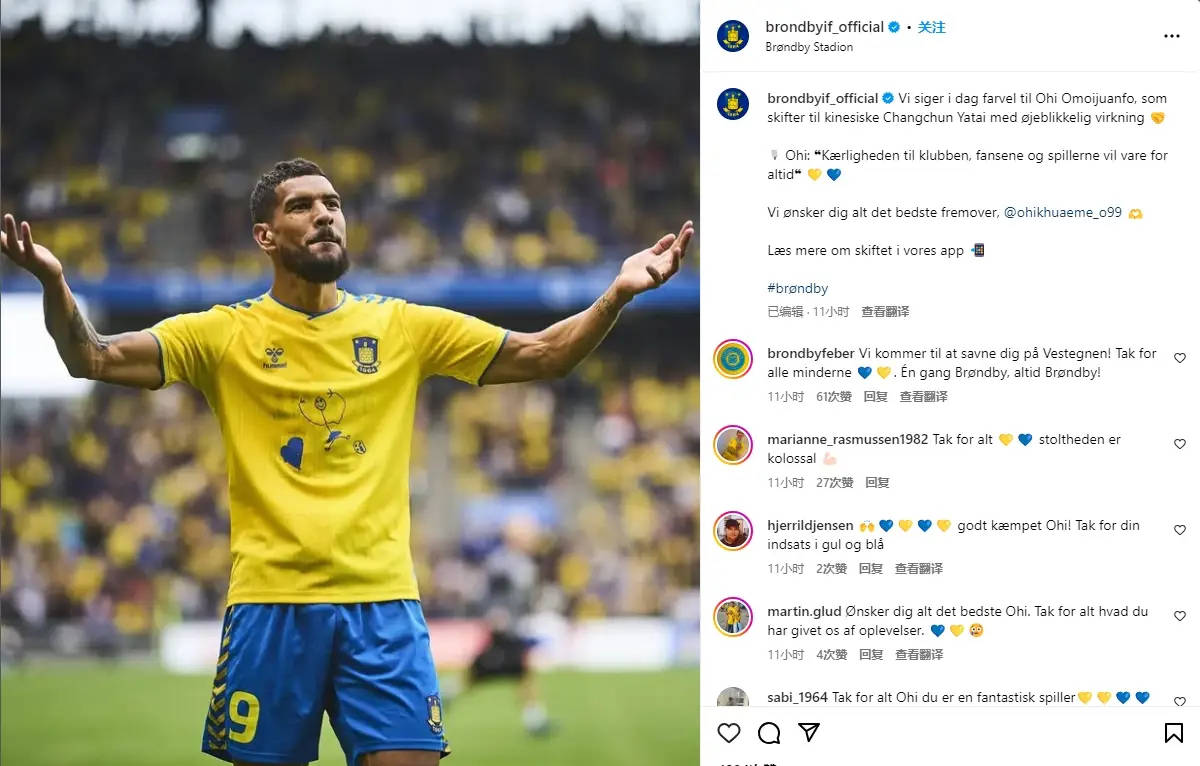Open the three-dot more options menu
Image resolution: width=1200 pixels, height=766 pixels.
pyautogui.click(x=1172, y=36)
